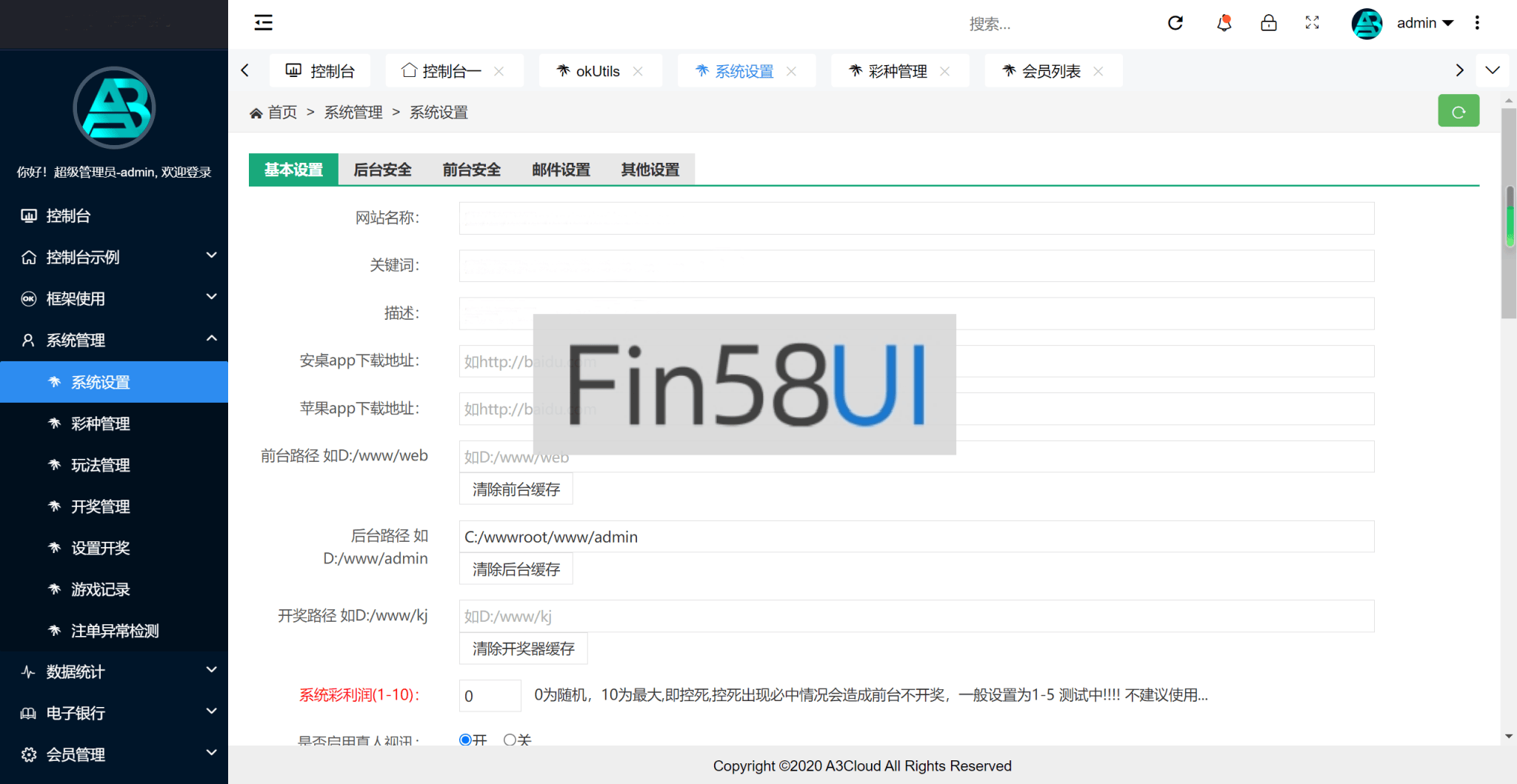Toggle fullscreen mode icon
Screen dimensions: 1517x784
[x=1312, y=23]
